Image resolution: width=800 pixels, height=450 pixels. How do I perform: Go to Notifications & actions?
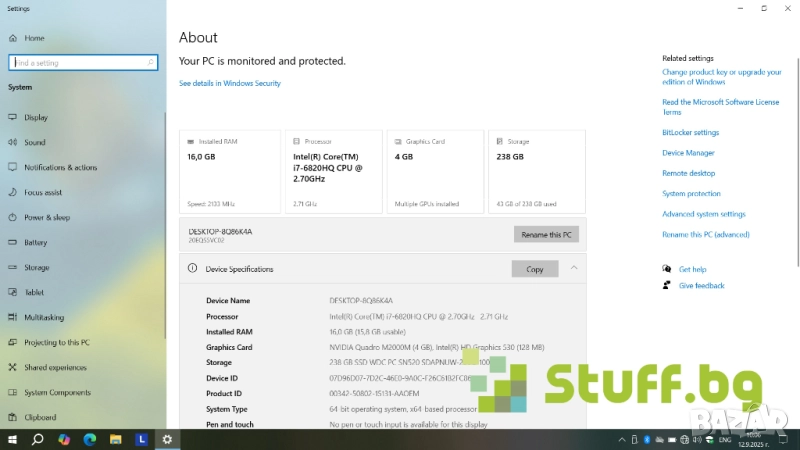[x=60, y=168]
